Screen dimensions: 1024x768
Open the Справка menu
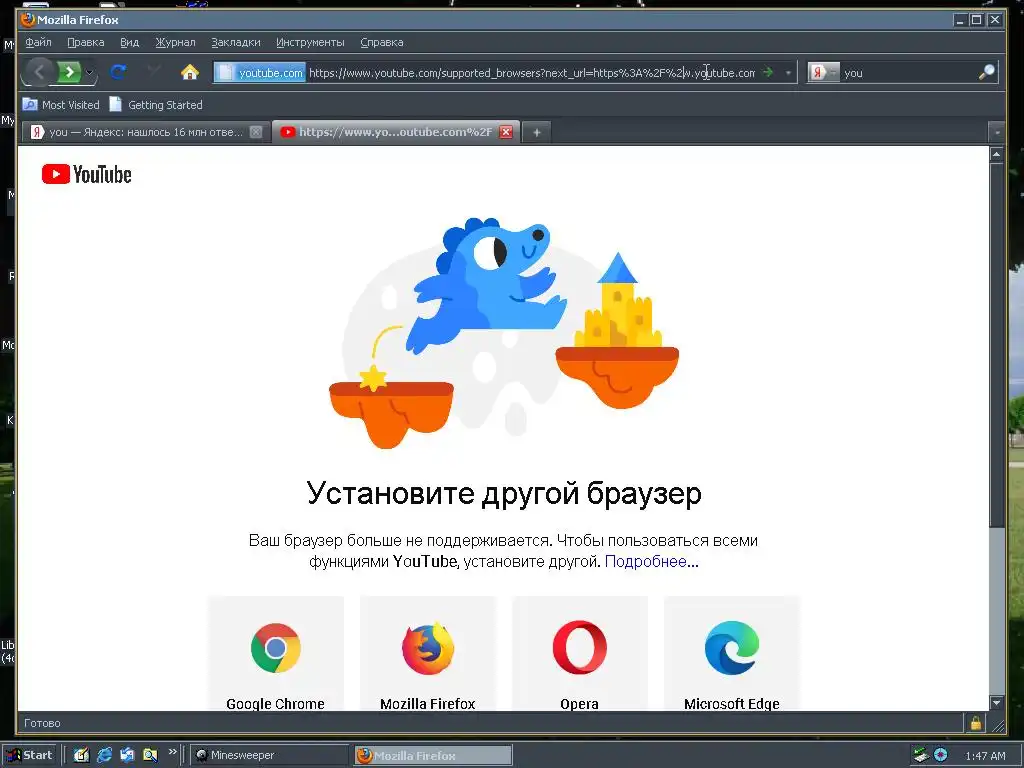point(381,42)
